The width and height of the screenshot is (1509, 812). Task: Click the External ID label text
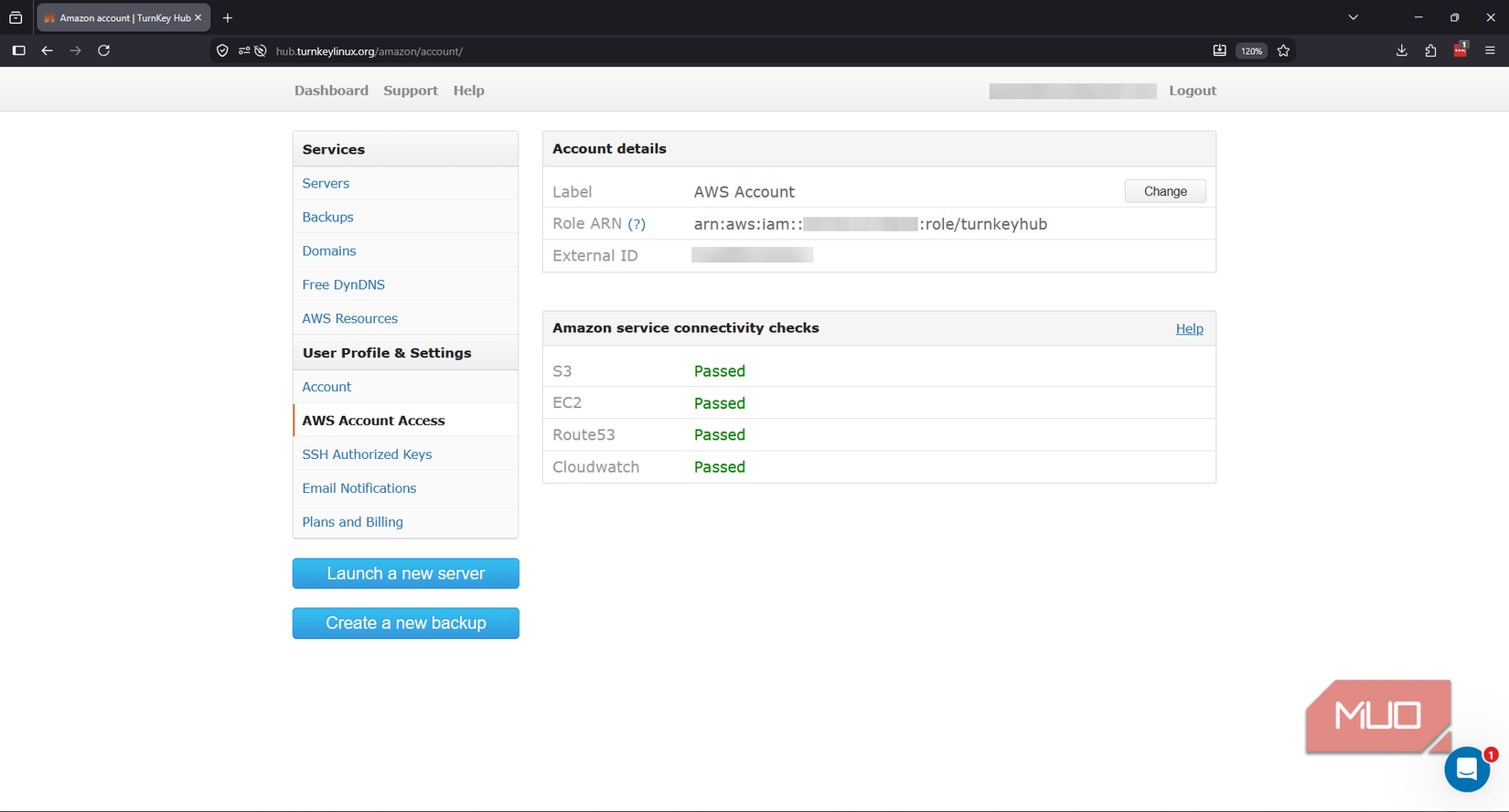[595, 256]
